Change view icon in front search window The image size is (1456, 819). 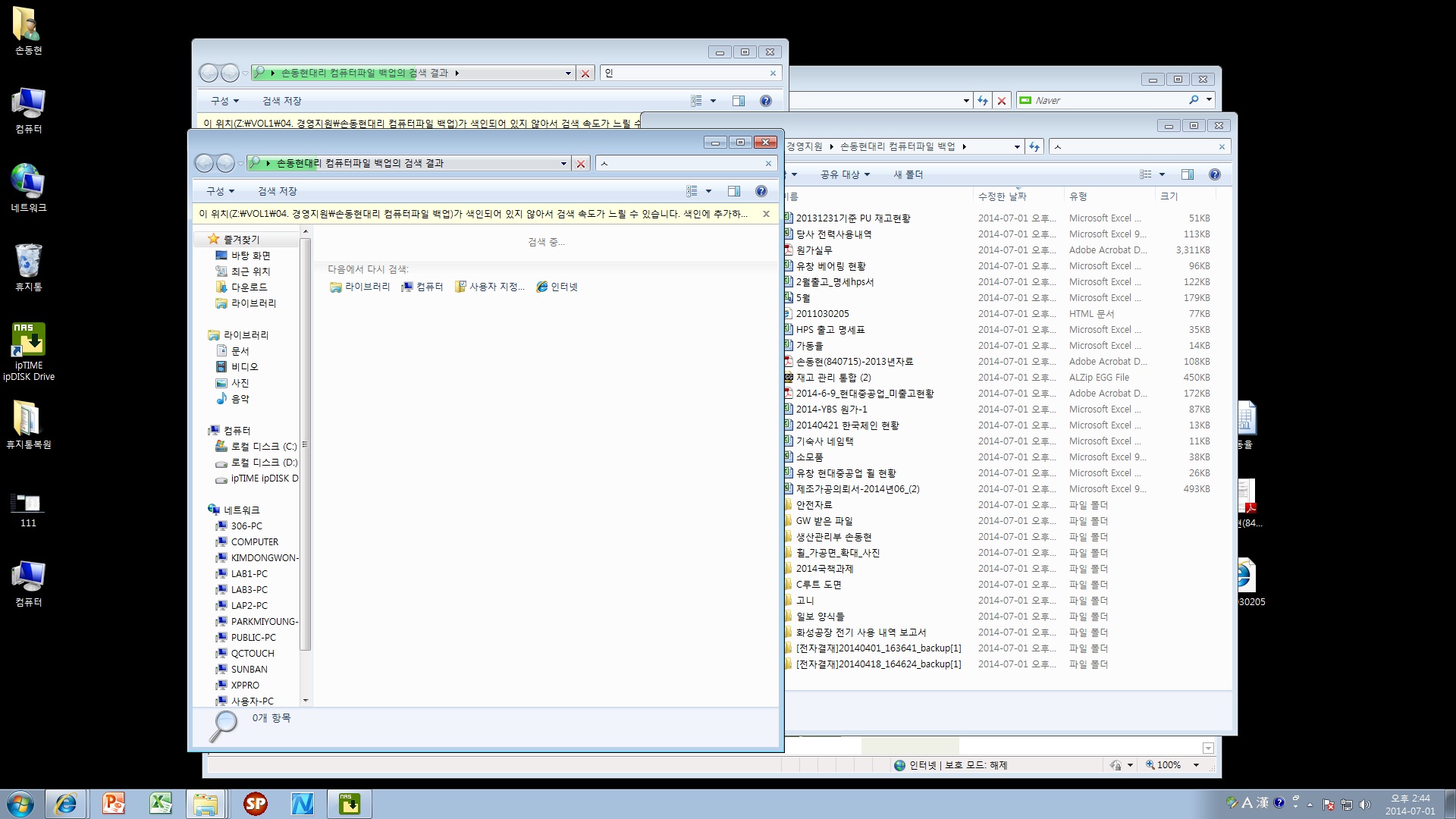point(692,191)
